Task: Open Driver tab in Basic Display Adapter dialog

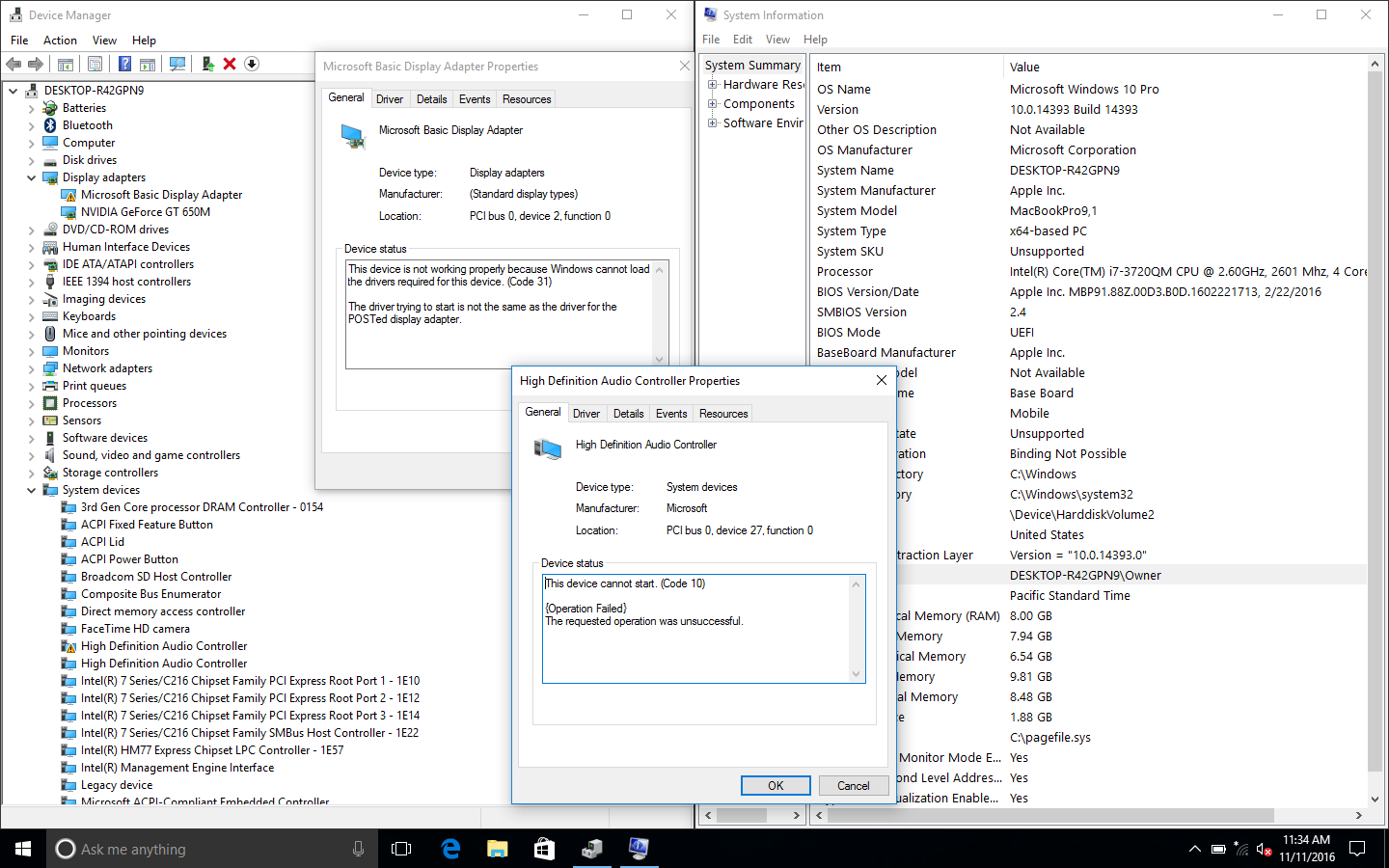Action: [390, 99]
